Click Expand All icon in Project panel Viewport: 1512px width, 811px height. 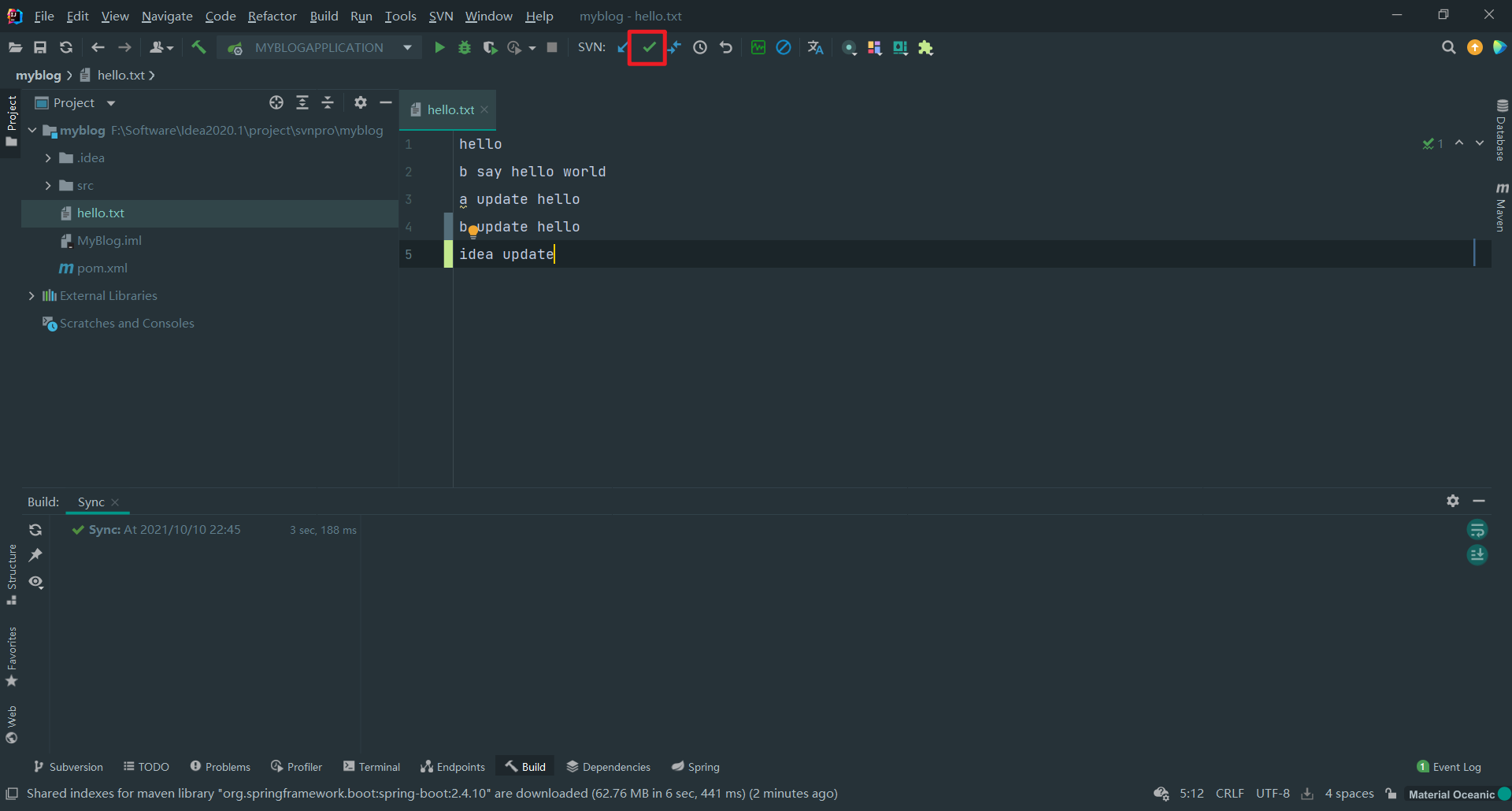[x=302, y=103]
